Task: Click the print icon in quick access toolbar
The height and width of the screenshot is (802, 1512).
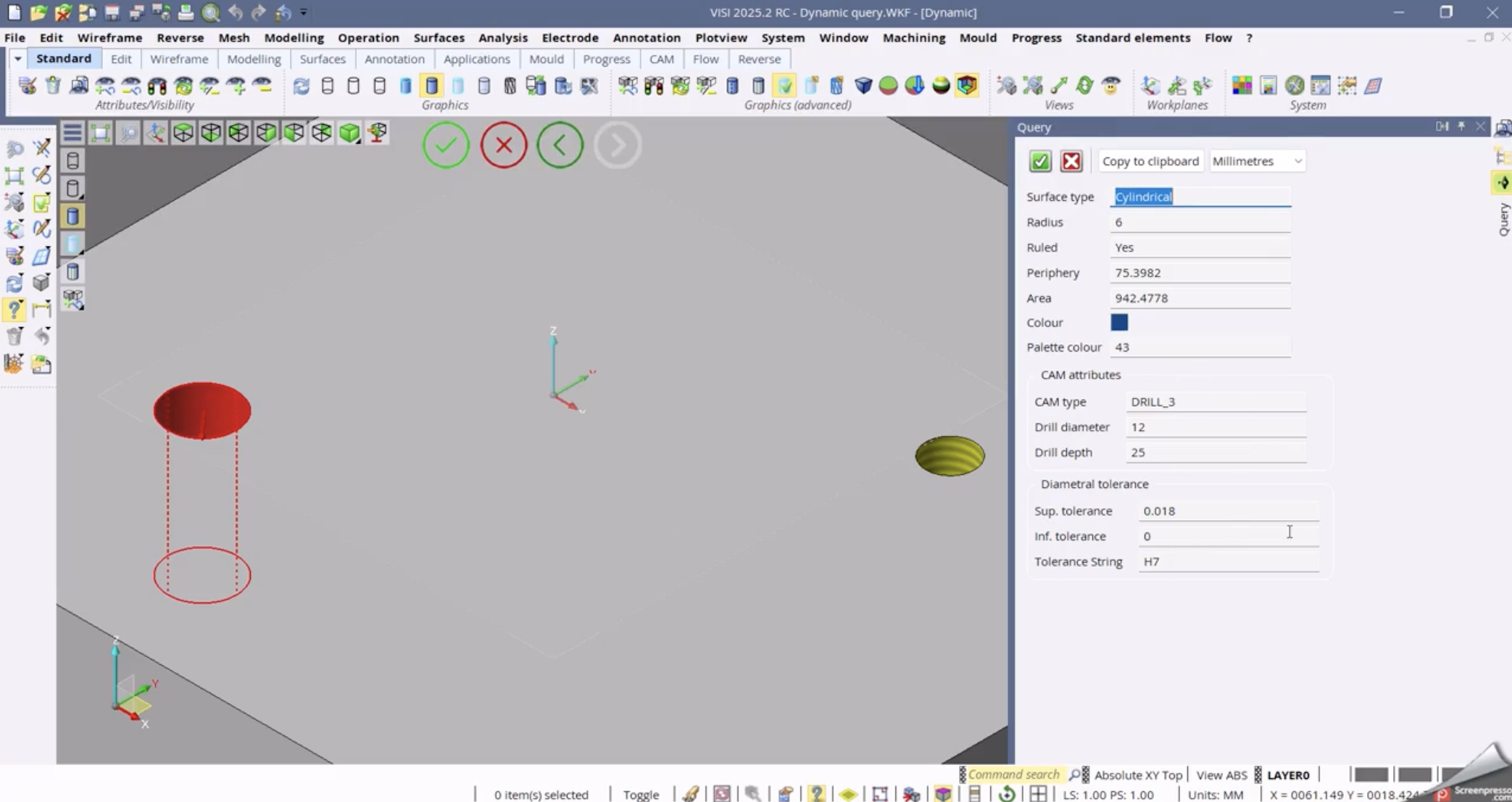Action: 185,12
